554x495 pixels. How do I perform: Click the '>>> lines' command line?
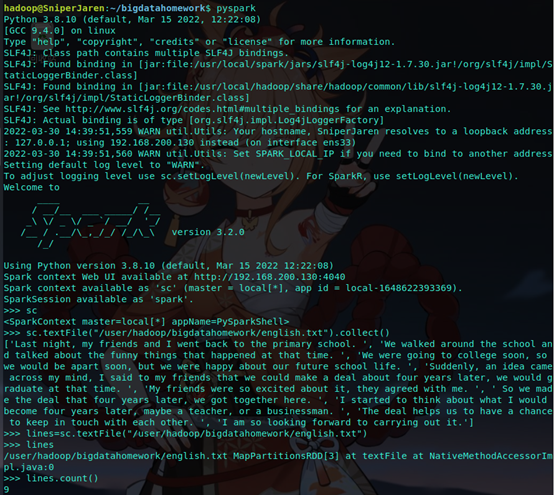pyautogui.click(x=29, y=445)
